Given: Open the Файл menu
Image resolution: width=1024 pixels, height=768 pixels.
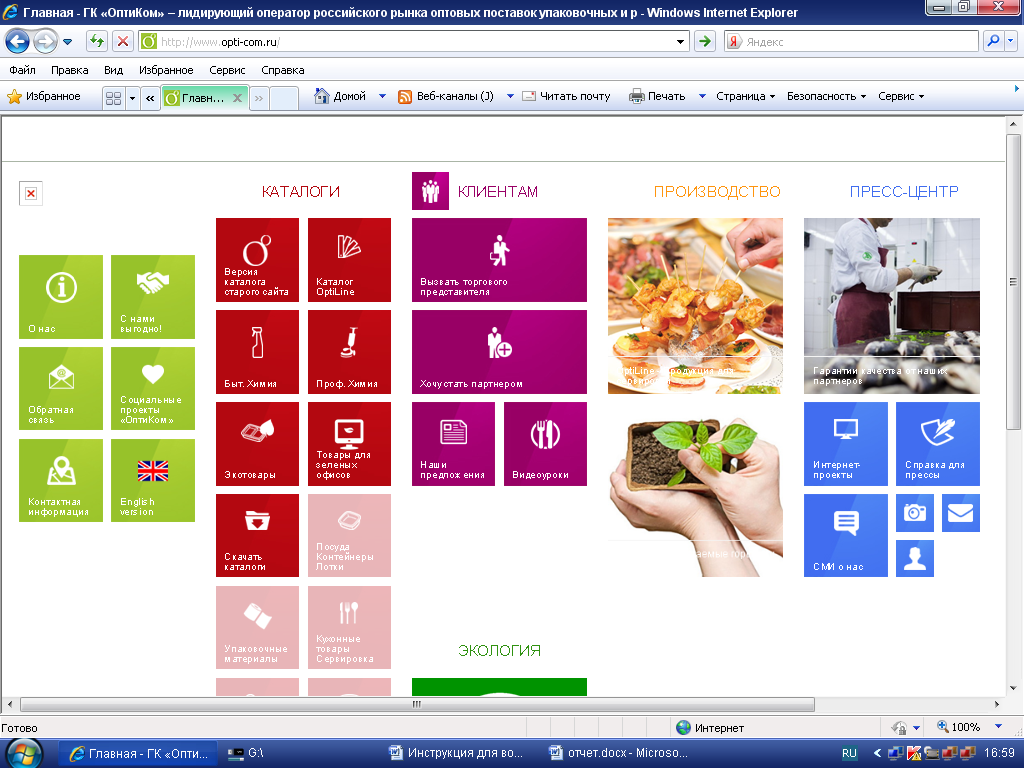Looking at the screenshot, I should [22, 70].
